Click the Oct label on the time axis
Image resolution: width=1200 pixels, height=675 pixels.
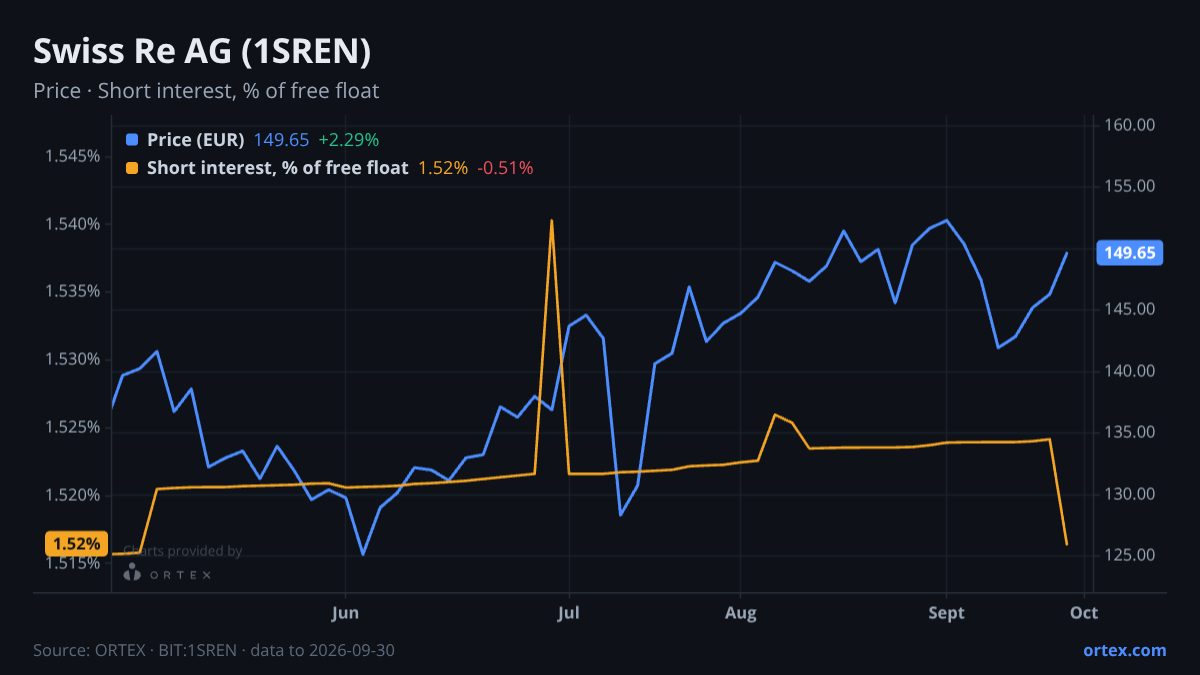pos(1084,613)
